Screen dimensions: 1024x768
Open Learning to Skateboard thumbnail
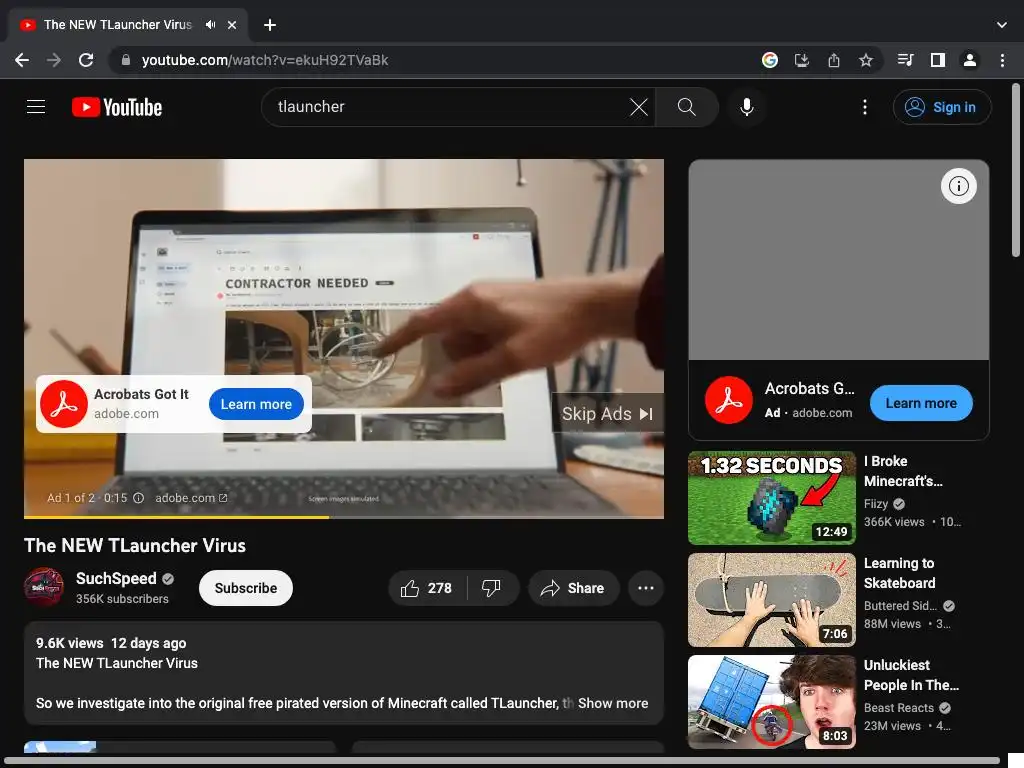(x=772, y=600)
